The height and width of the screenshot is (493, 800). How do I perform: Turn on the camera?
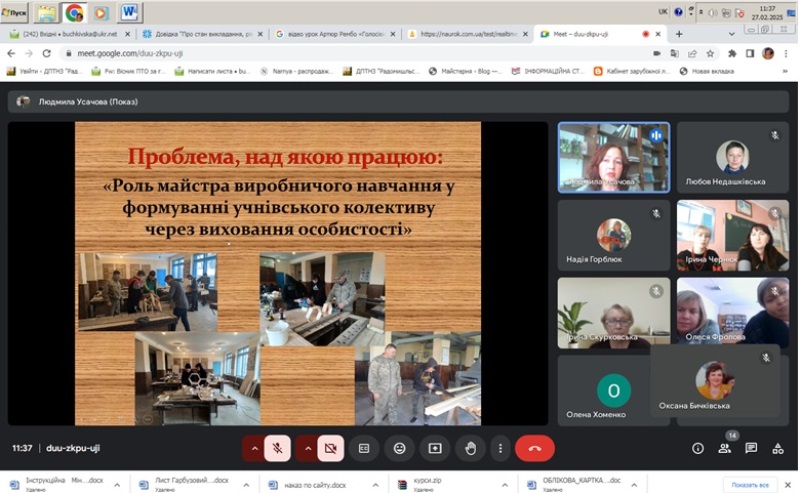[330, 449]
